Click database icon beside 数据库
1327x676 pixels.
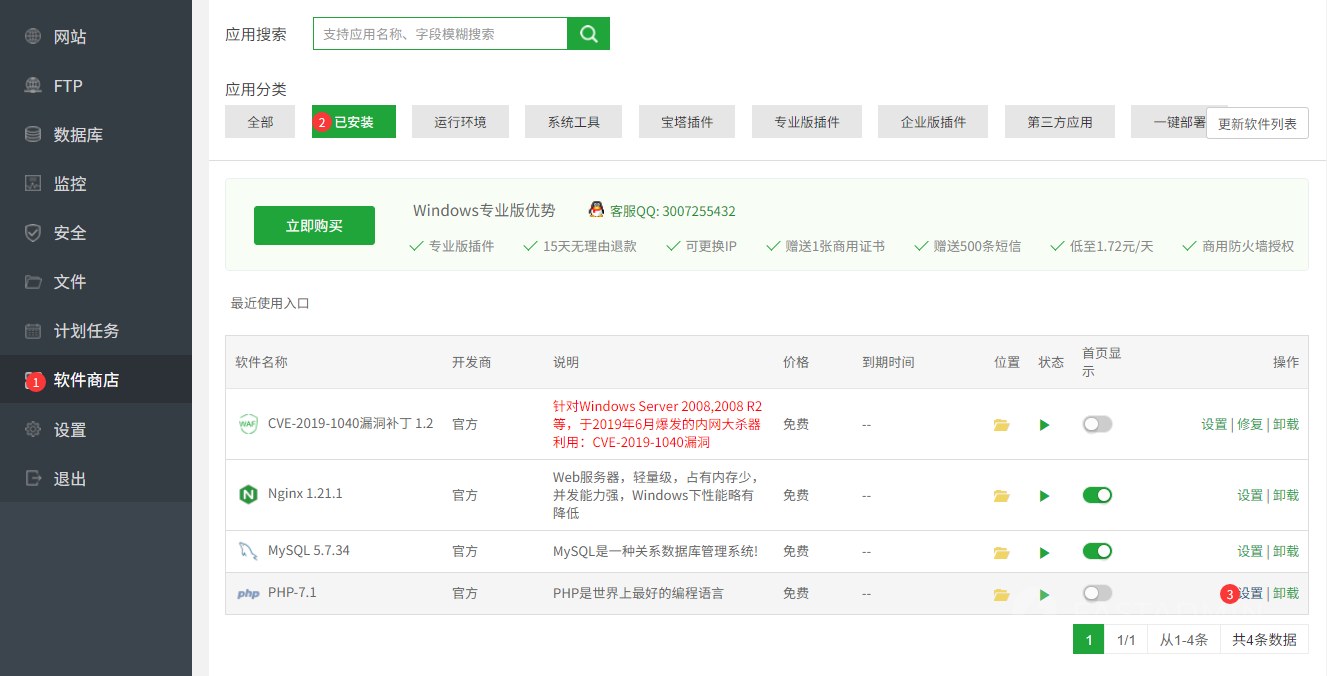[33, 134]
